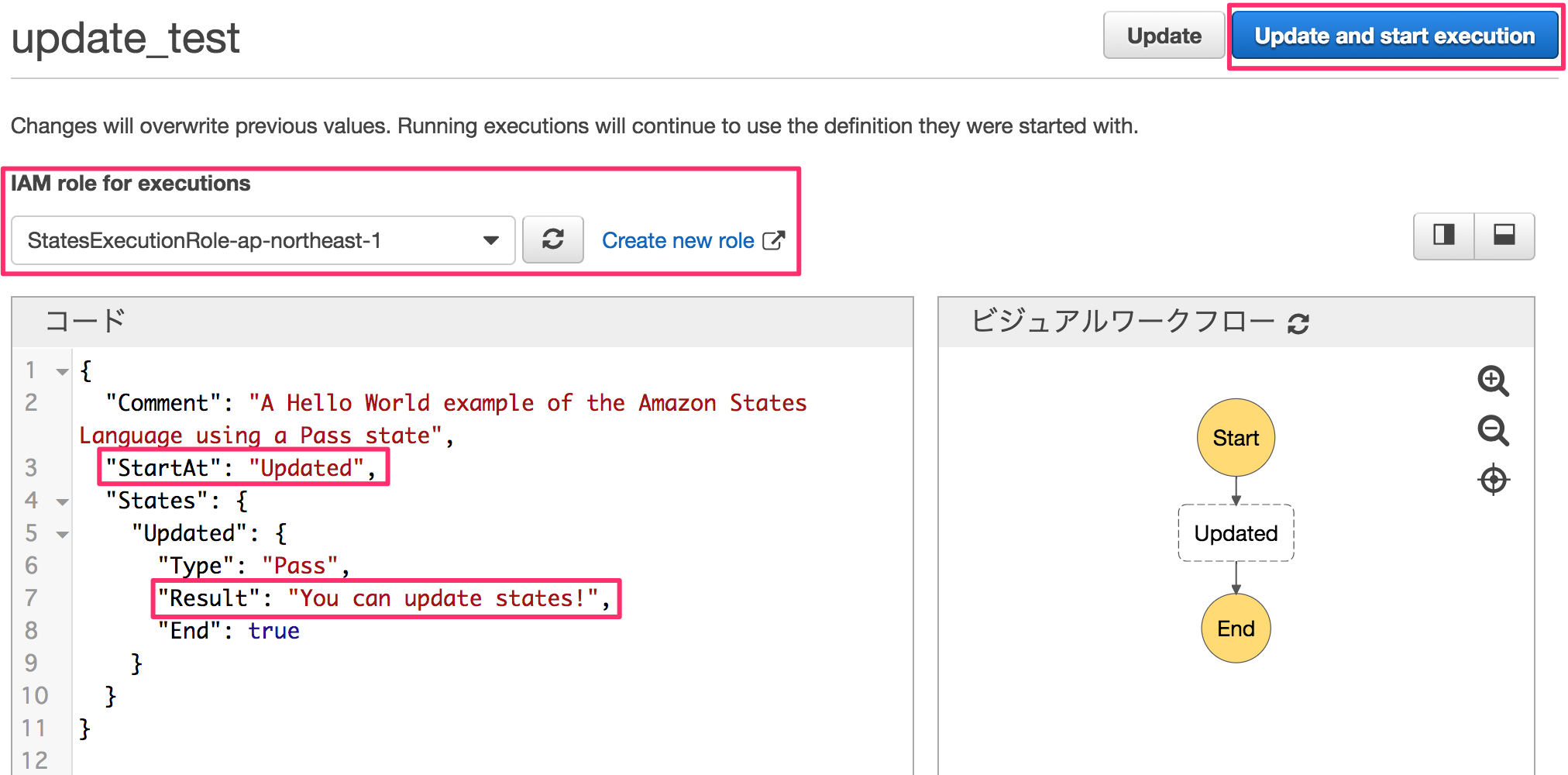Viewport: 1568px width, 775px height.
Task: Zoom out of the workflow diagram
Action: point(1494,432)
